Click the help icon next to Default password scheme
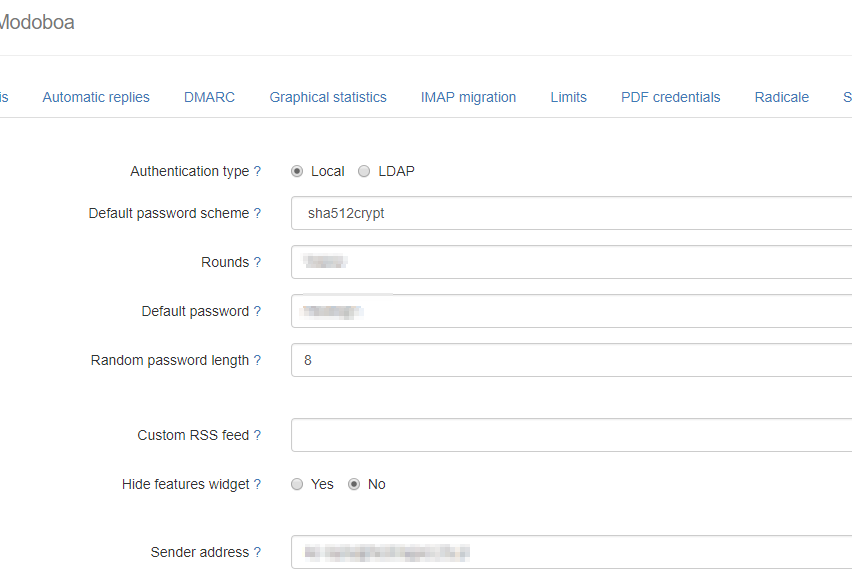This screenshot has height=580, width=852. point(257,213)
